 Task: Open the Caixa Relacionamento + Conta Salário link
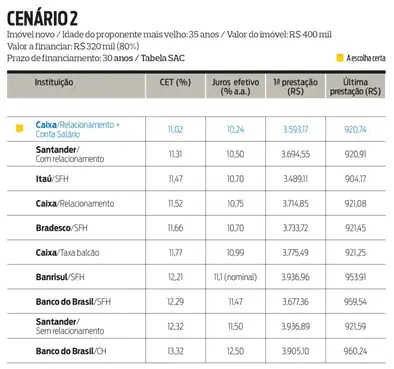[x=77, y=129]
